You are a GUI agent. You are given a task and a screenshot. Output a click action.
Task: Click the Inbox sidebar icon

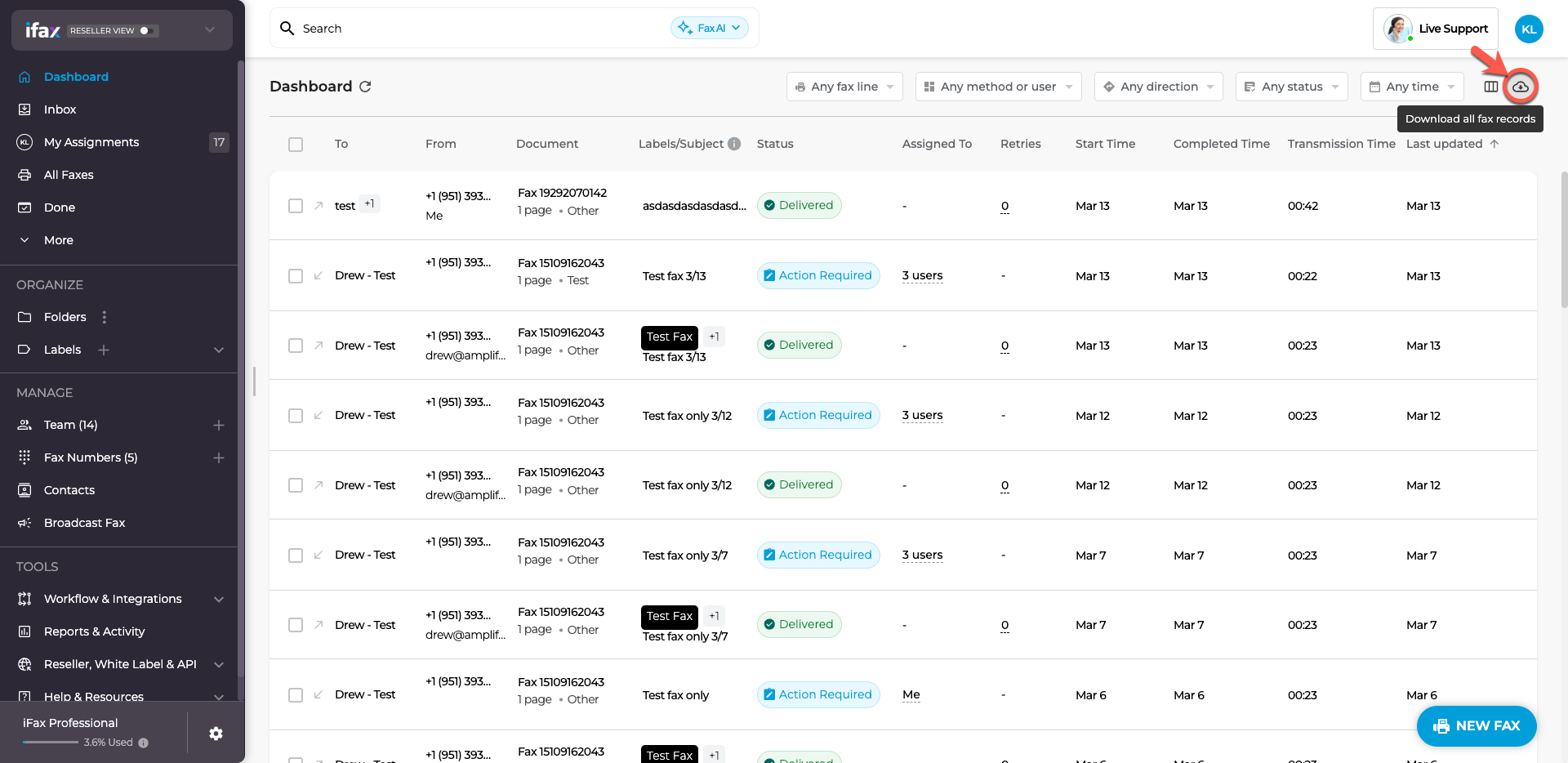(x=24, y=109)
